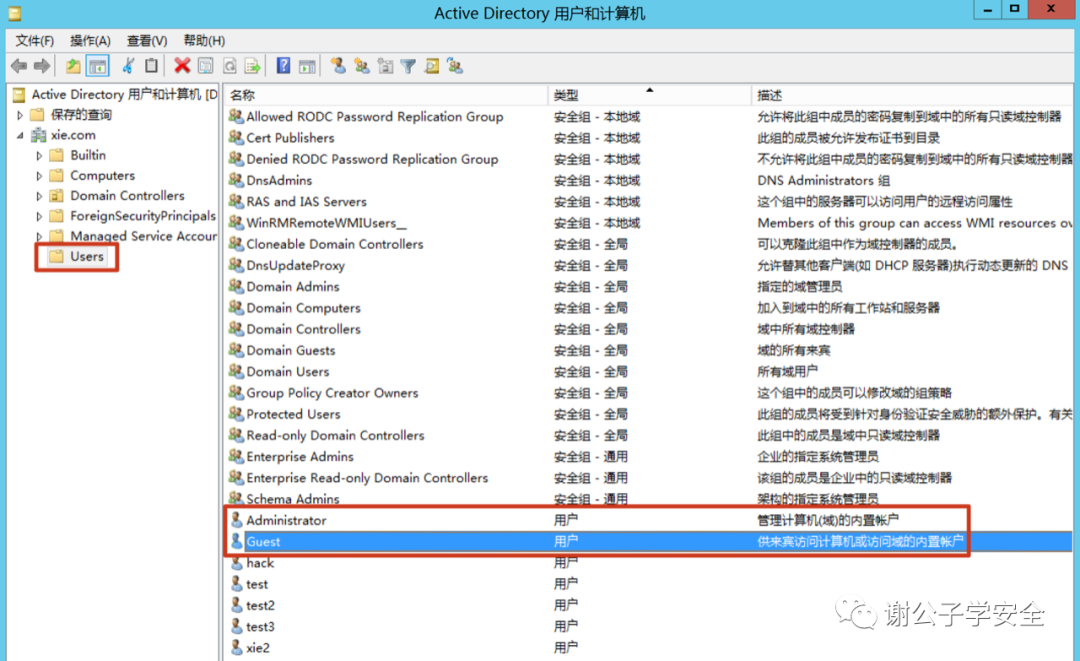Expand the Domain Controllers tree arrow
This screenshot has height=661, width=1080.
coord(39,196)
